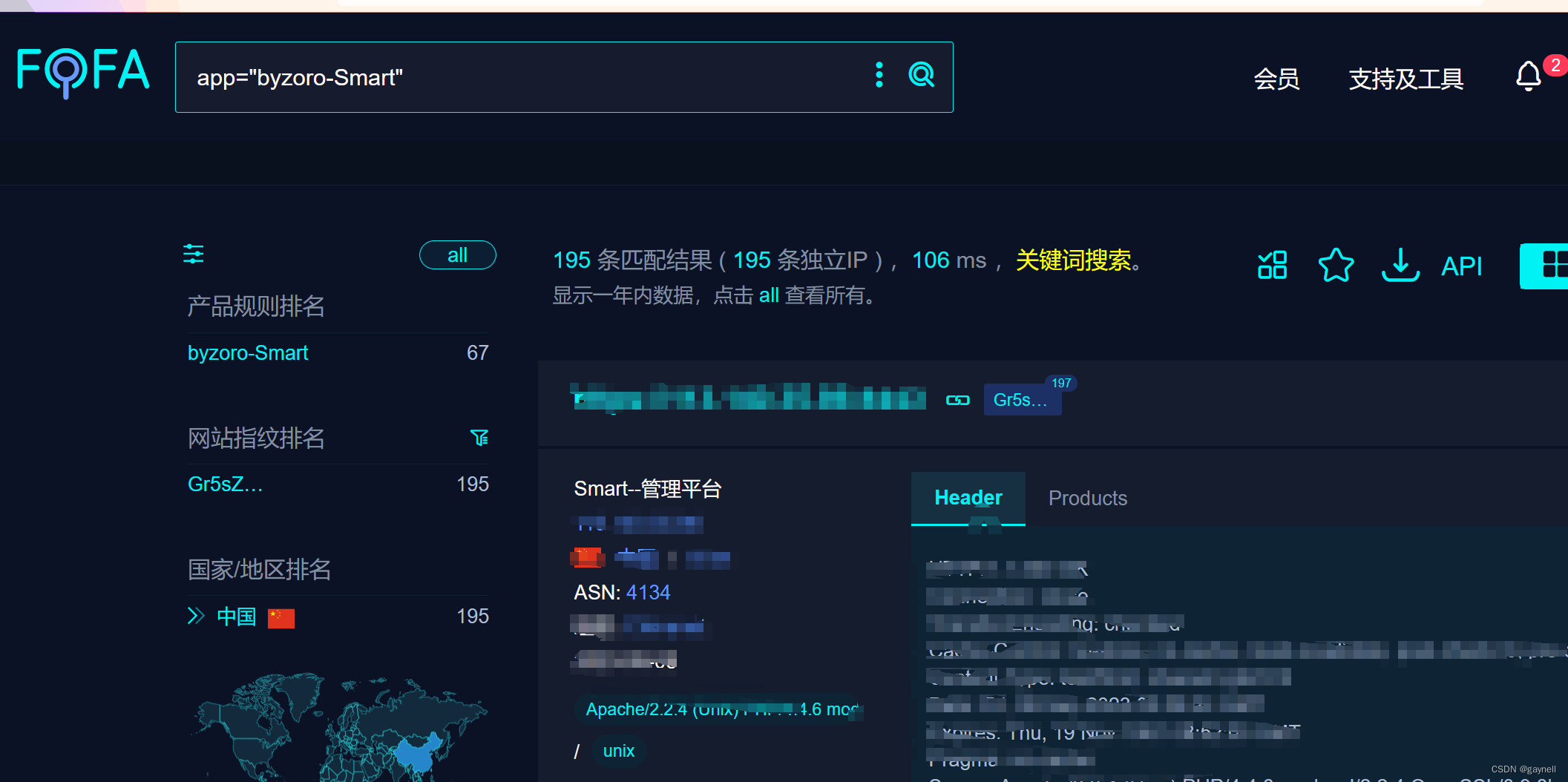The height and width of the screenshot is (782, 1568).
Task: Open the statistics grid icon
Action: click(x=1272, y=265)
